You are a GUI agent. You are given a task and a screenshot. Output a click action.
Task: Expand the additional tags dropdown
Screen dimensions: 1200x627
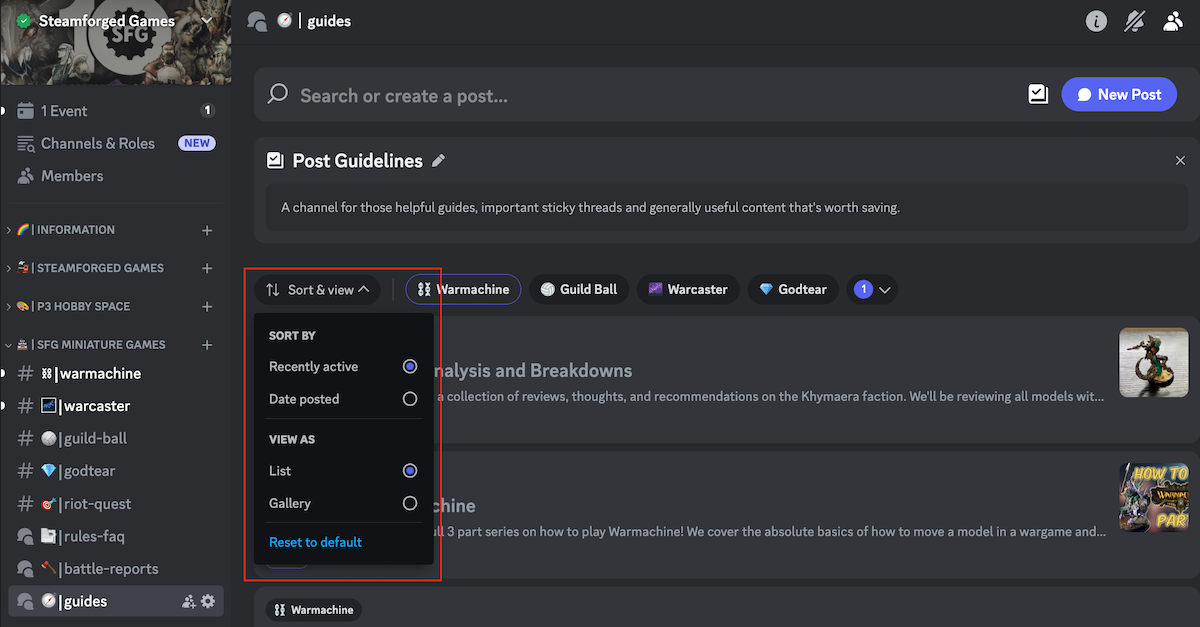(x=872, y=290)
